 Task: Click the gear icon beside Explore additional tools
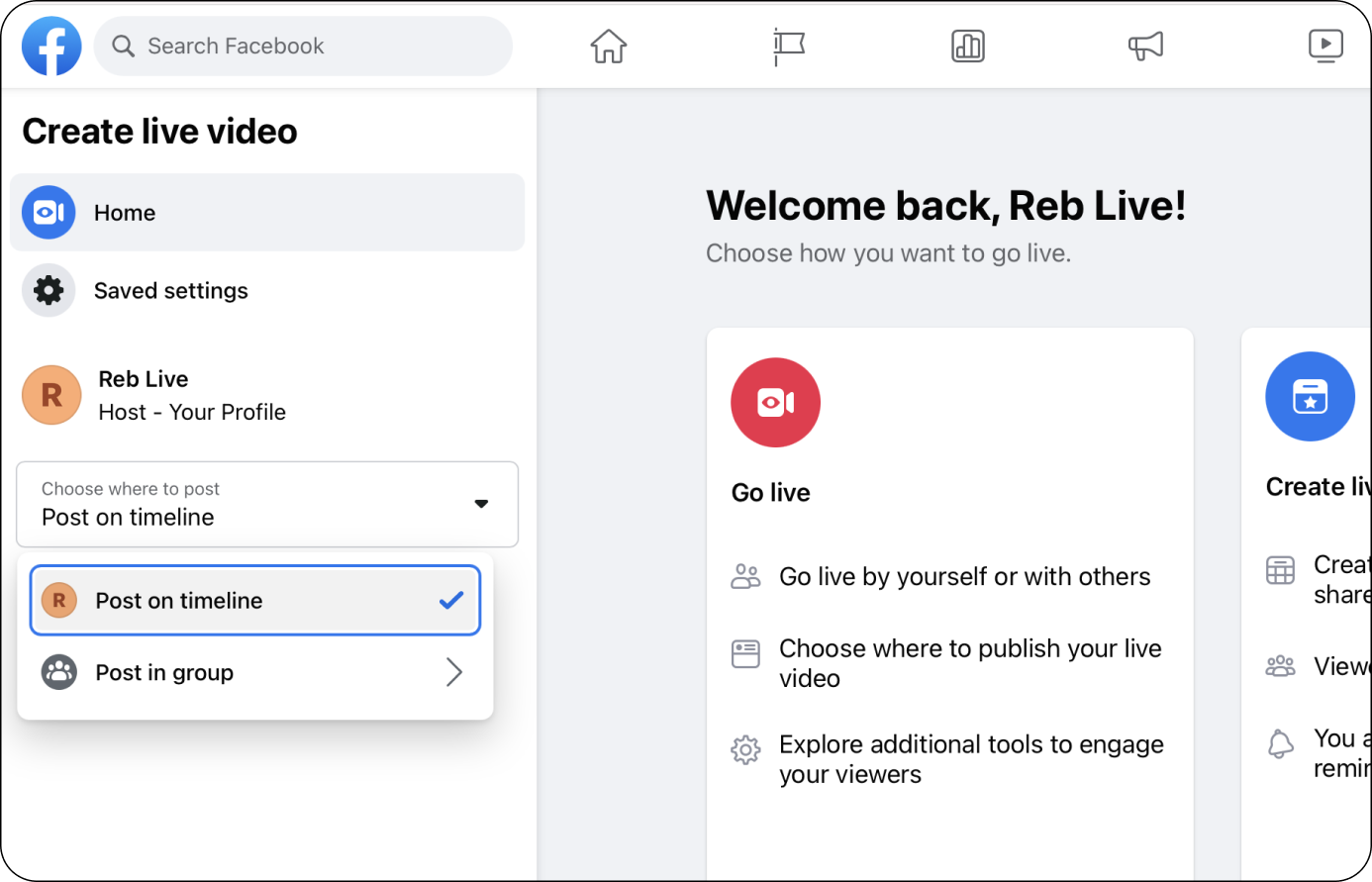pos(745,750)
